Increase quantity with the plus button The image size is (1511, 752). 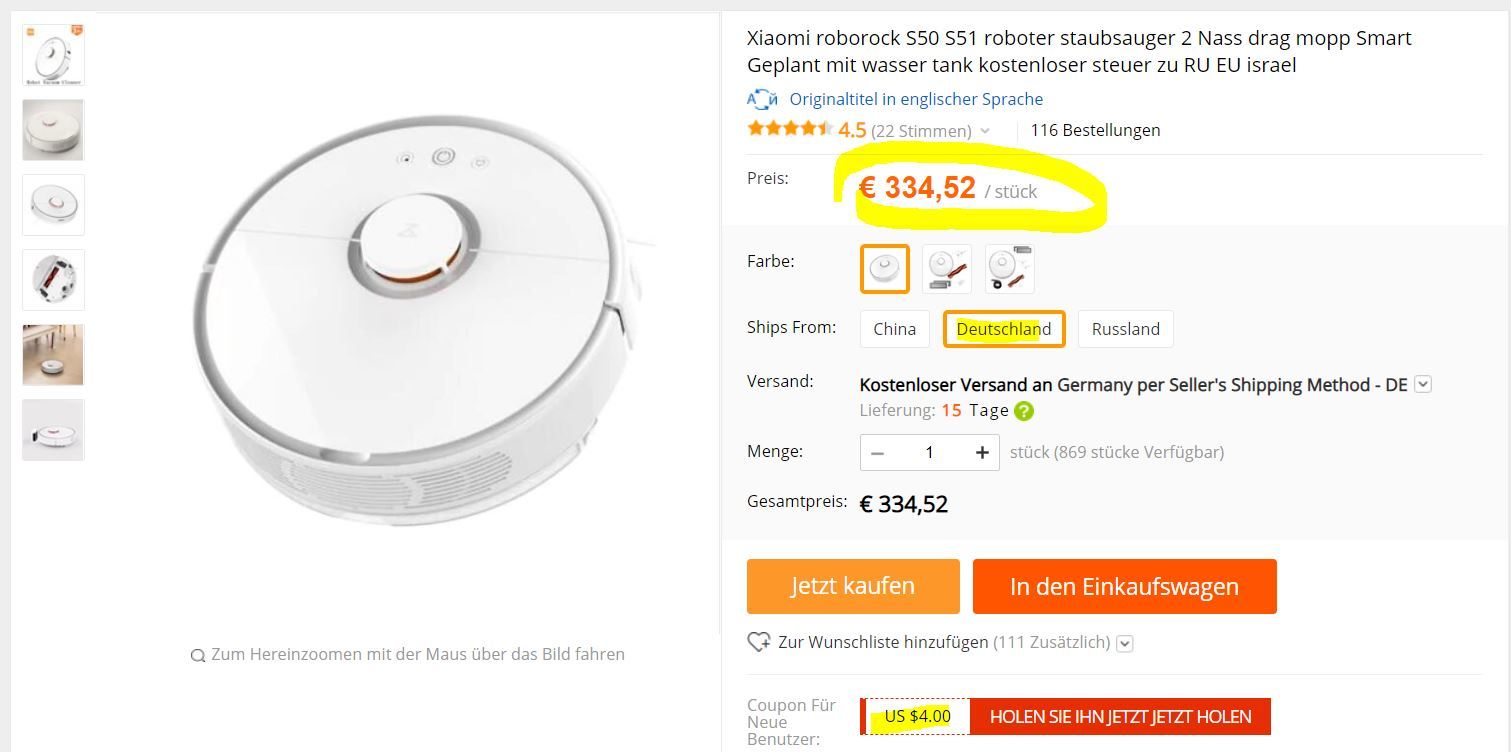coord(982,453)
